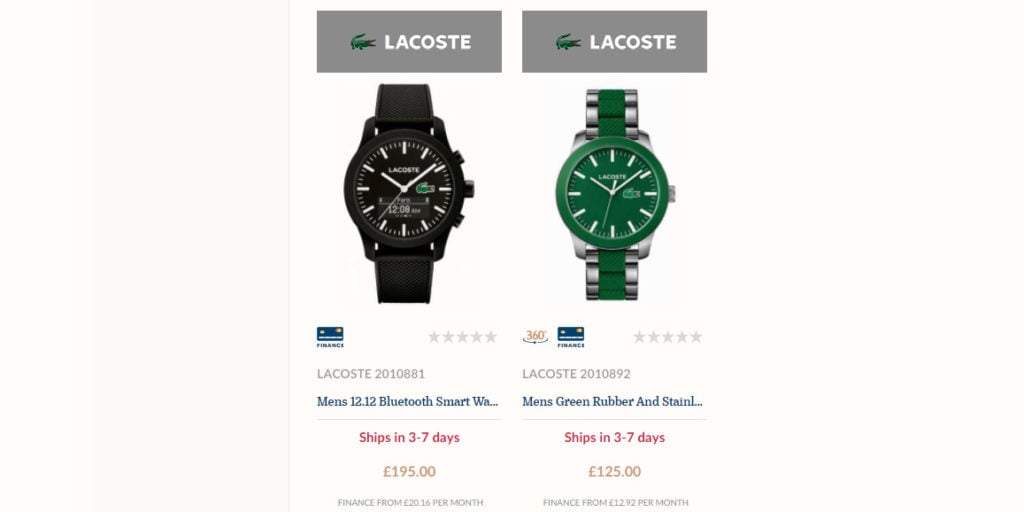Click the crocodile logo in left Lacoste banner
The width and height of the screenshot is (1024, 512).
point(363,42)
